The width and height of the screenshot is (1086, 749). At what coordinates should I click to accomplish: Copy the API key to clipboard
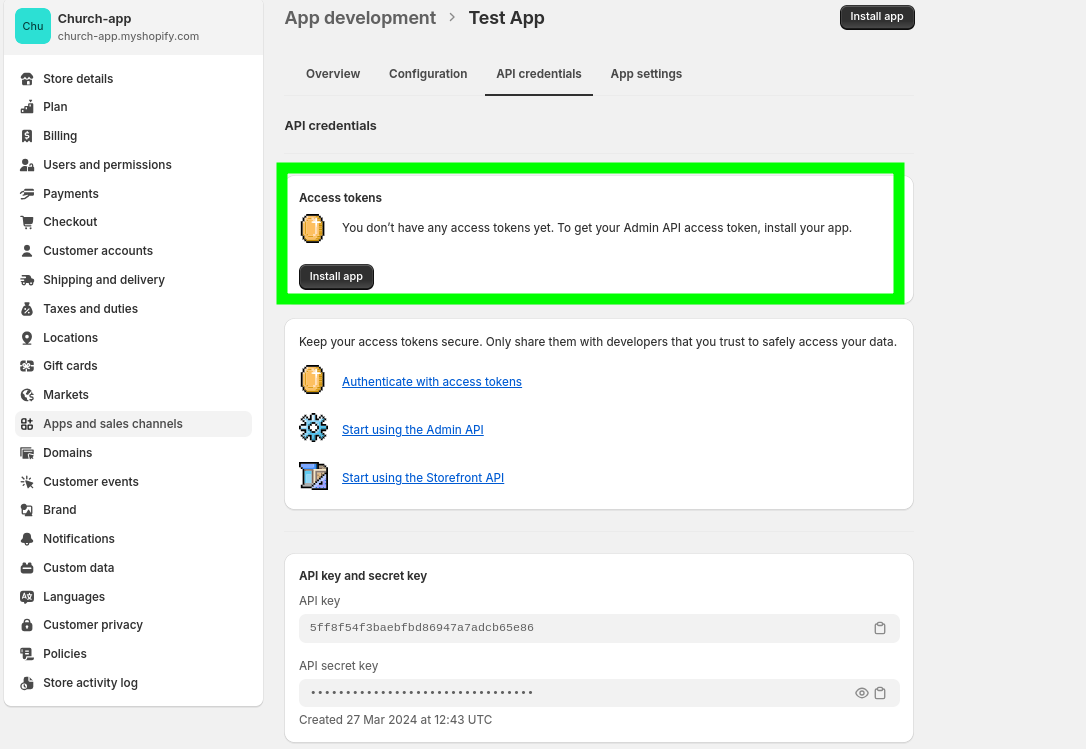880,628
